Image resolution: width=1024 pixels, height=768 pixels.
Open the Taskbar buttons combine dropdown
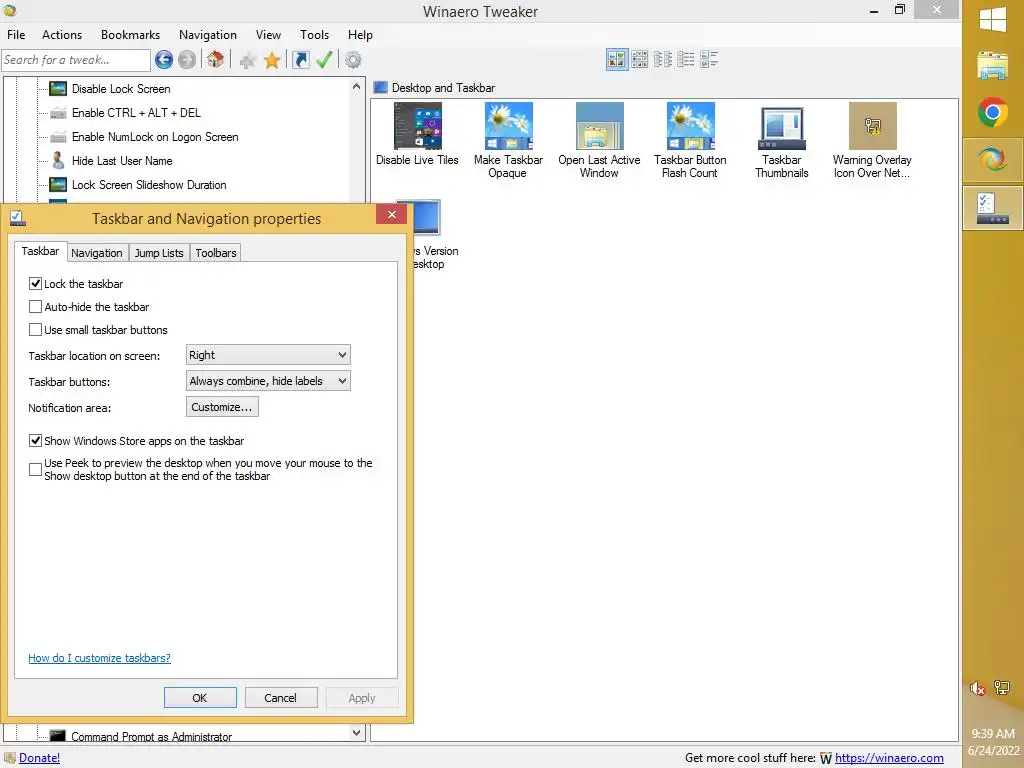(x=268, y=381)
